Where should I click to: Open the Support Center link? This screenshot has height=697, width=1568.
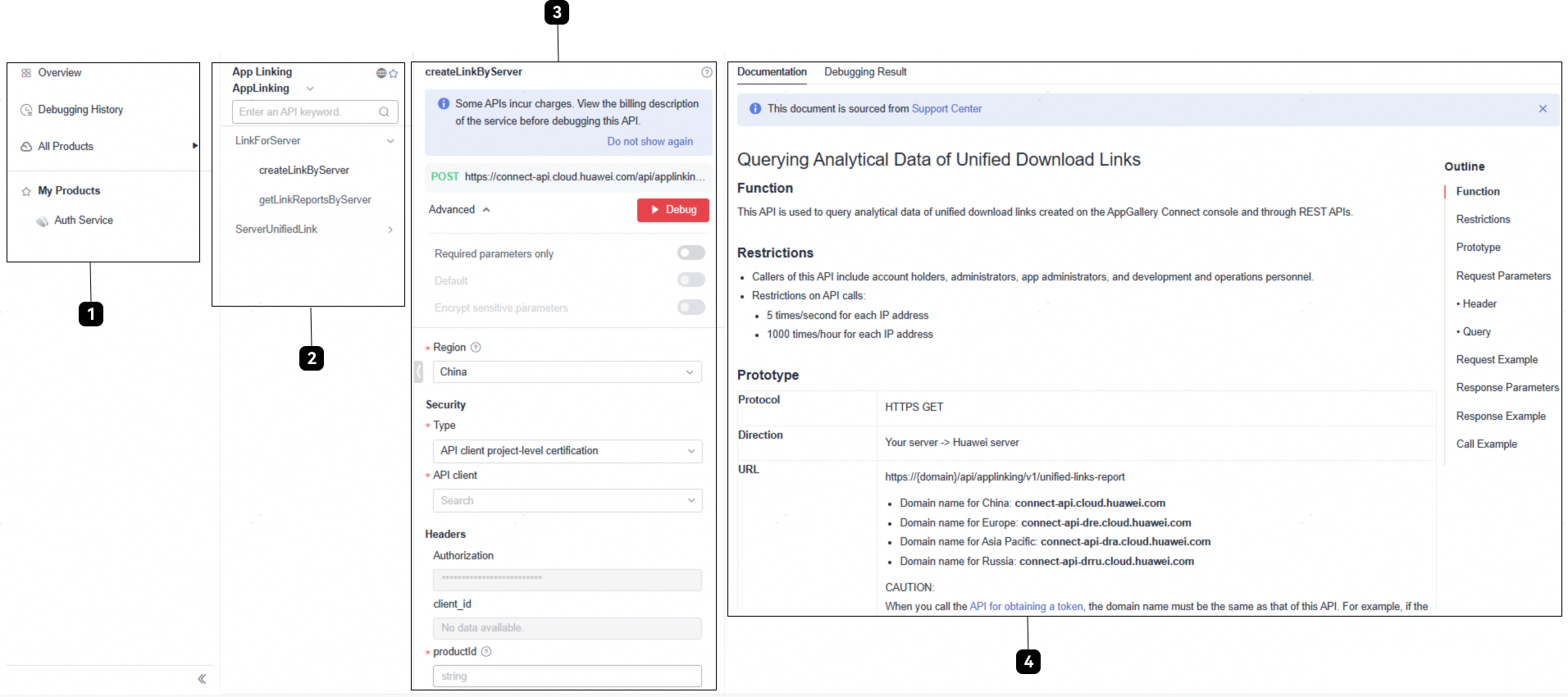pos(946,109)
